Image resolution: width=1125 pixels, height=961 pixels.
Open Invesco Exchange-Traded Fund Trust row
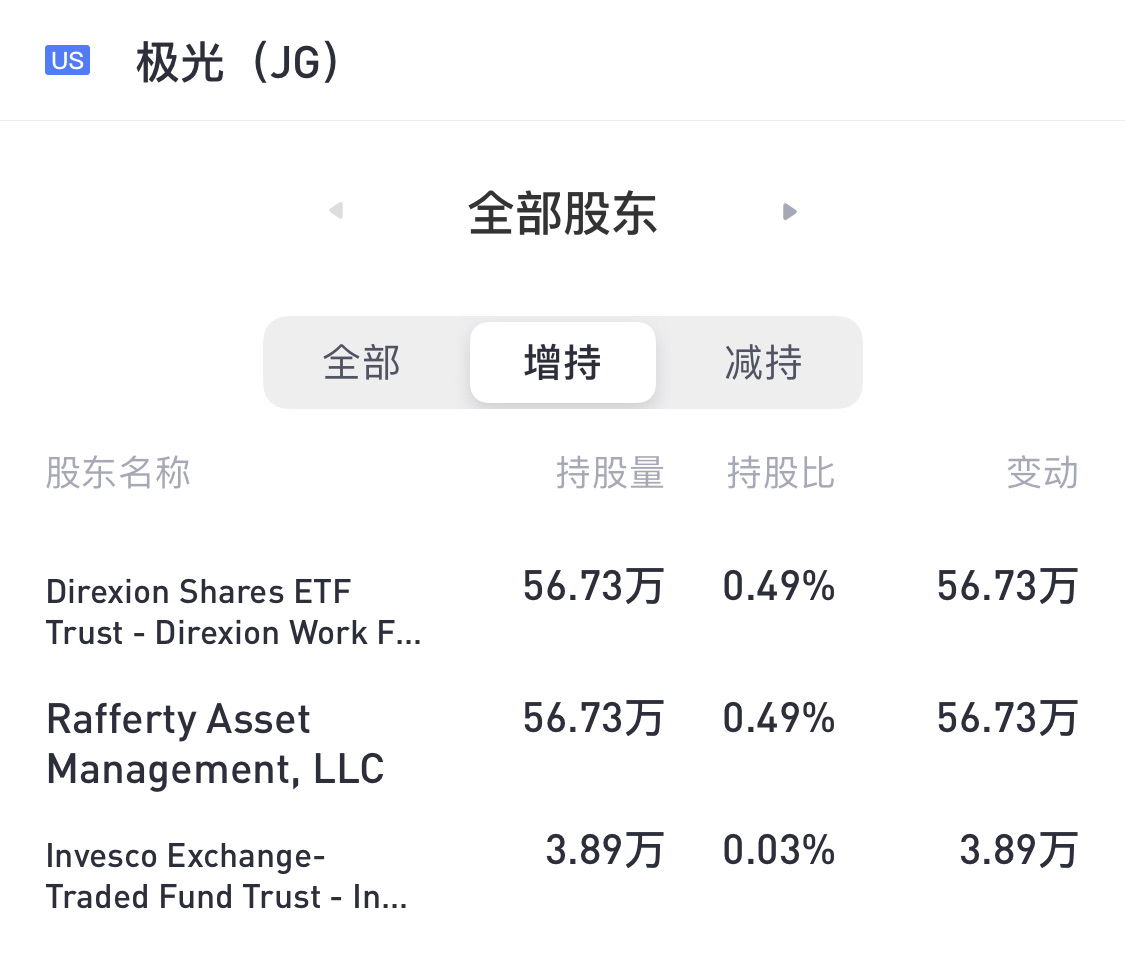pos(226,876)
